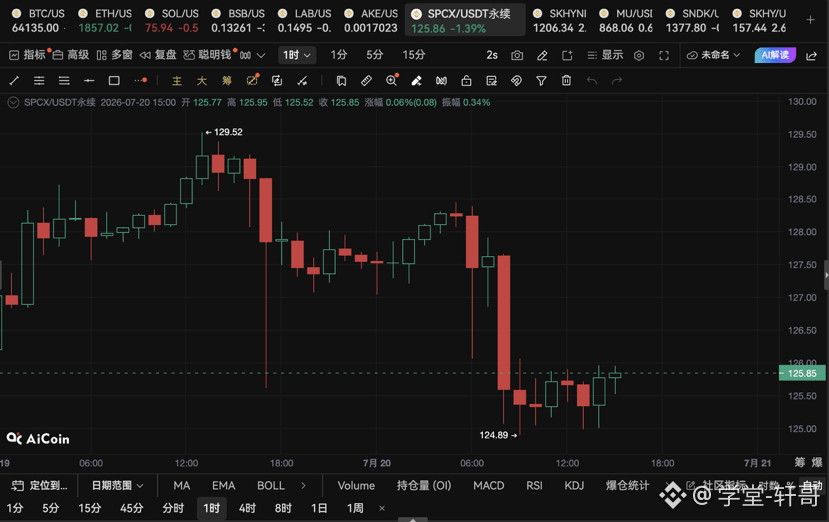The image size is (829, 522).
Task: Start 复盘 replay mode
Action: 158,54
